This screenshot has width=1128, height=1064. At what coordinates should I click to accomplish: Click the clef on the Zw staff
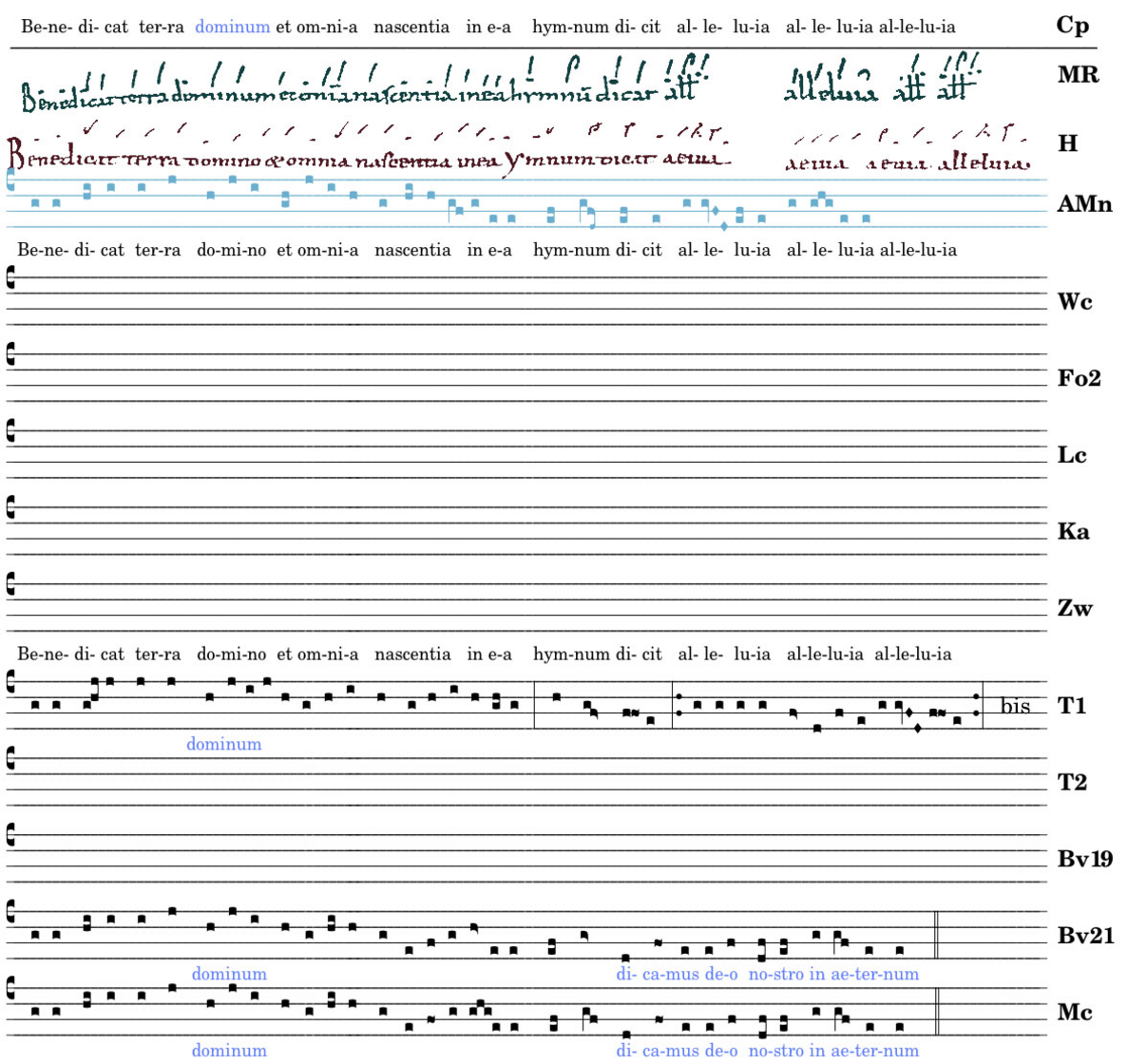pos(11,583)
